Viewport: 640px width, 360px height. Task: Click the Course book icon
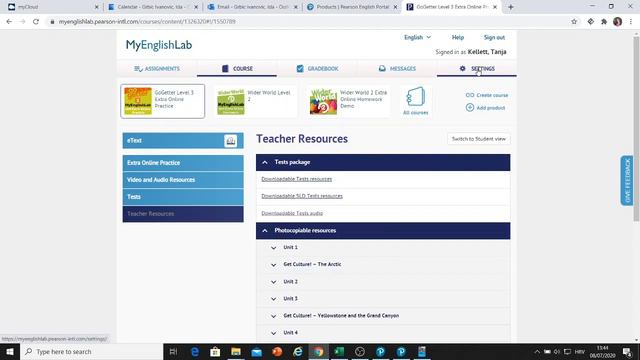coord(225,69)
